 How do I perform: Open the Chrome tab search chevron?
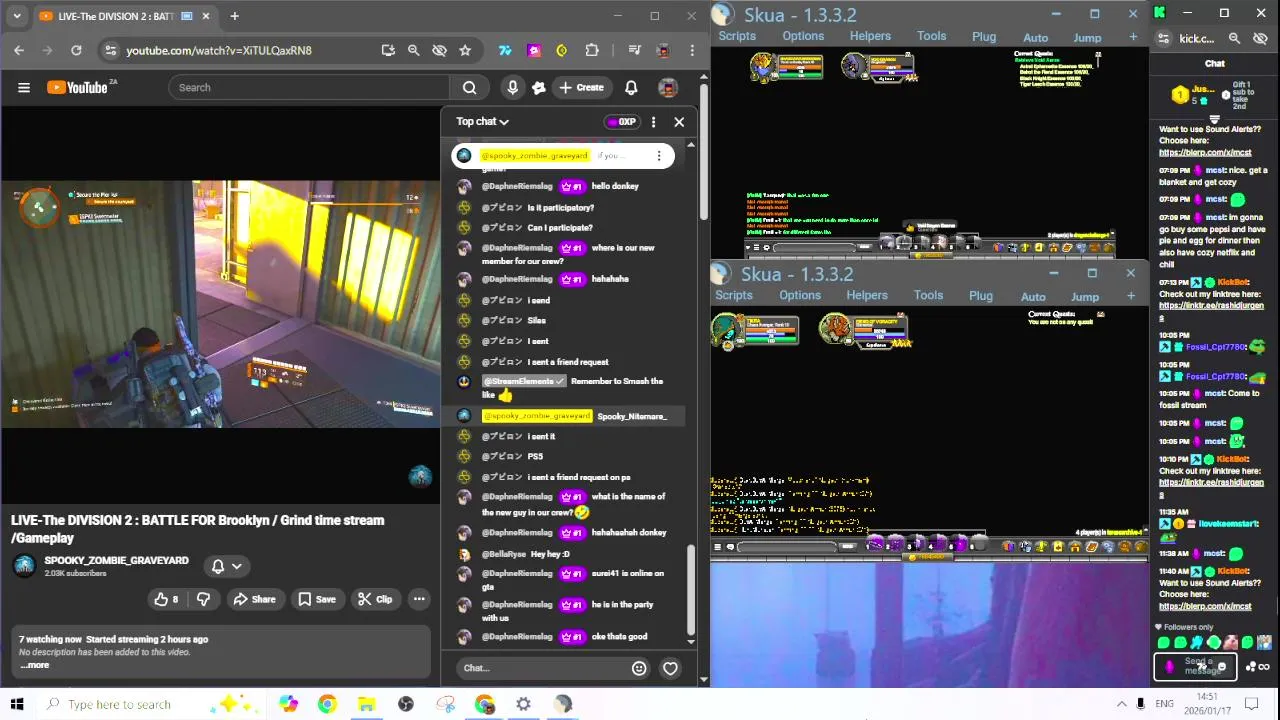click(17, 16)
